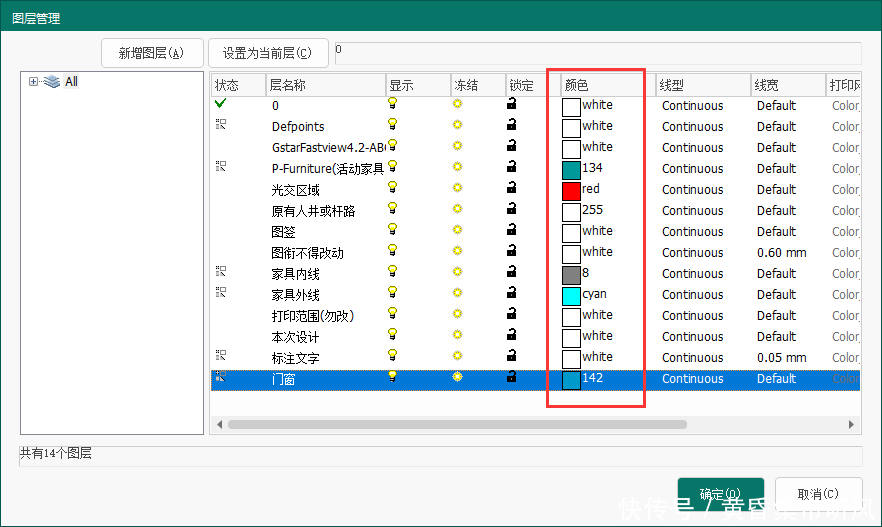Open linetype Continuous for 图衔不得改动 layer

point(692,253)
